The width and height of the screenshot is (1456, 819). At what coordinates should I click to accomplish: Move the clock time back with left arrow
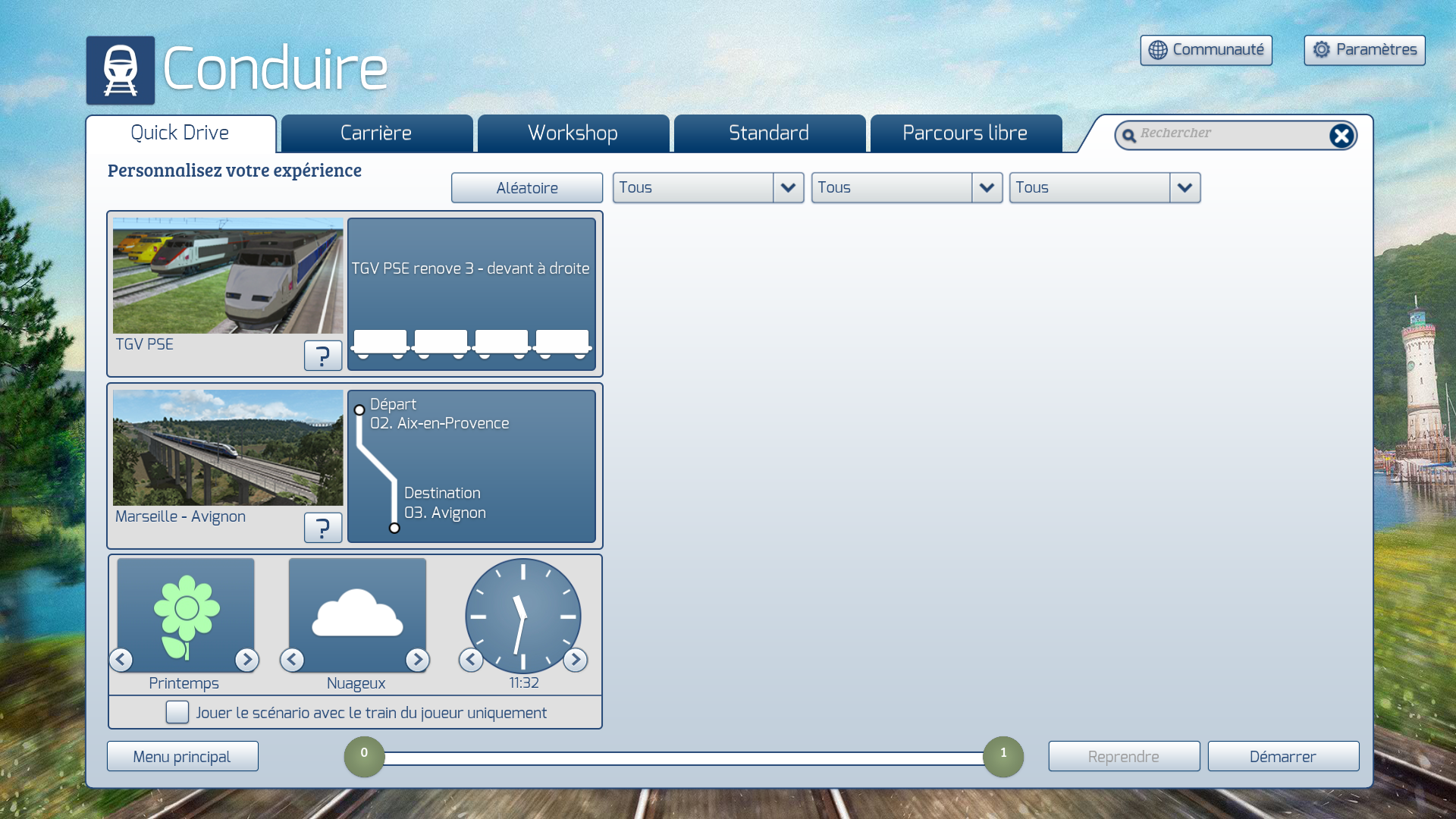pos(471,660)
